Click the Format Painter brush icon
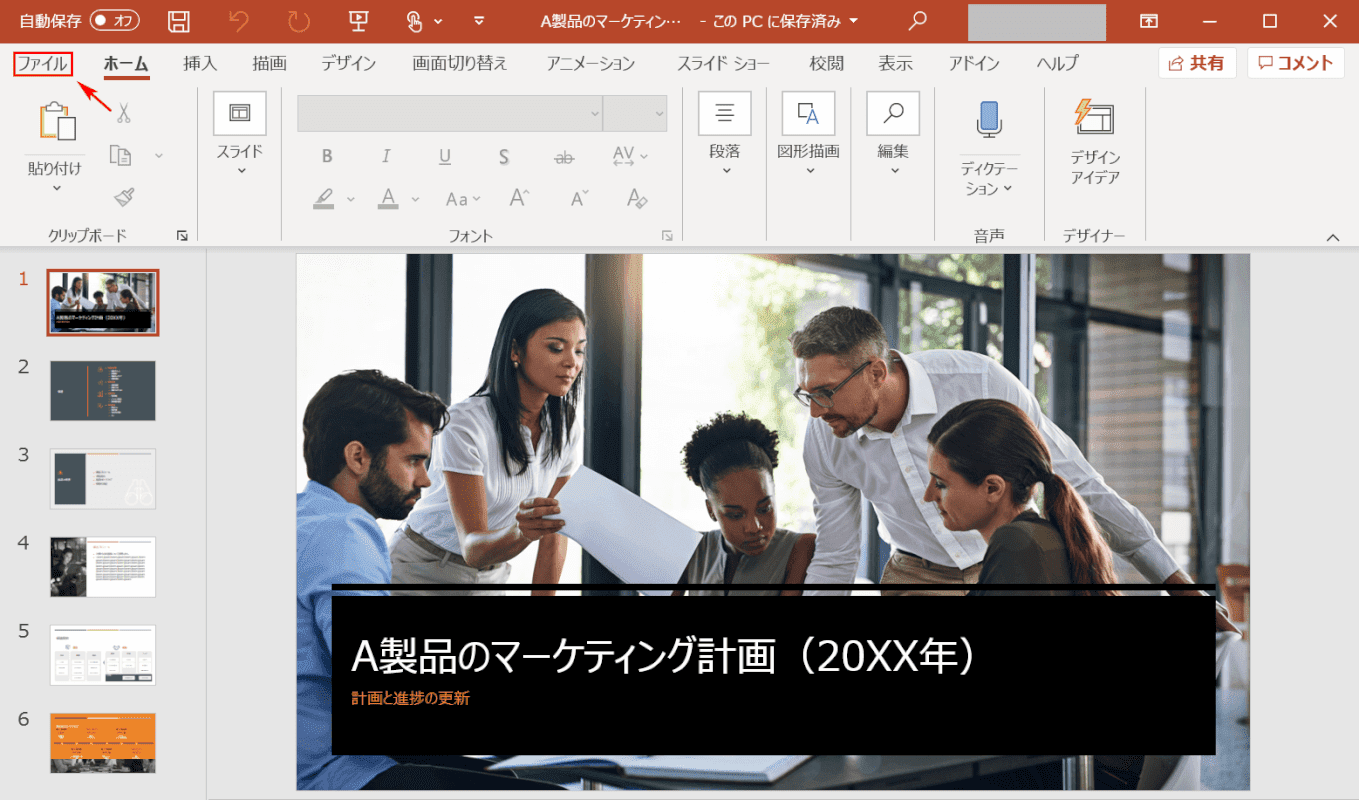Screen dimensions: 1359x800 (x=124, y=197)
